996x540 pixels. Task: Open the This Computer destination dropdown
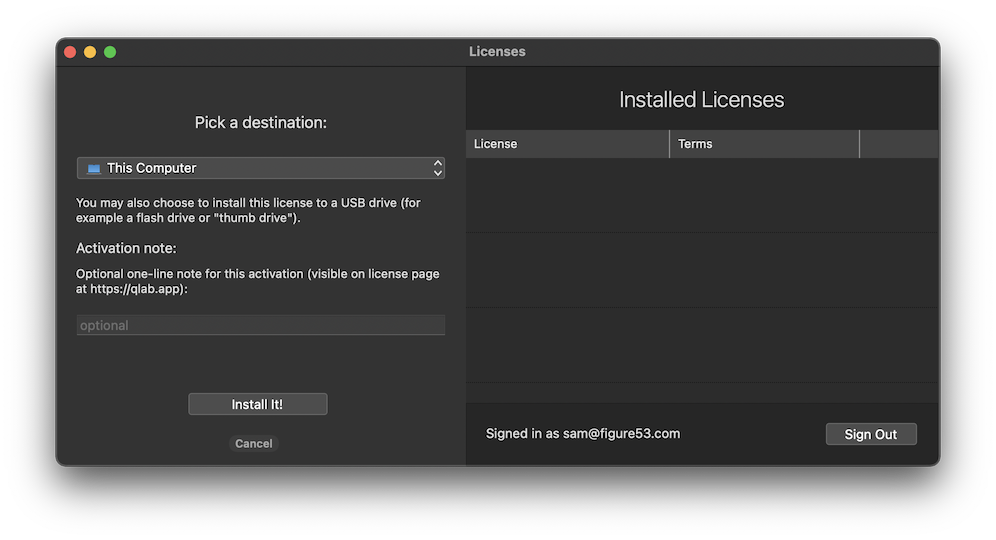pyautogui.click(x=260, y=168)
